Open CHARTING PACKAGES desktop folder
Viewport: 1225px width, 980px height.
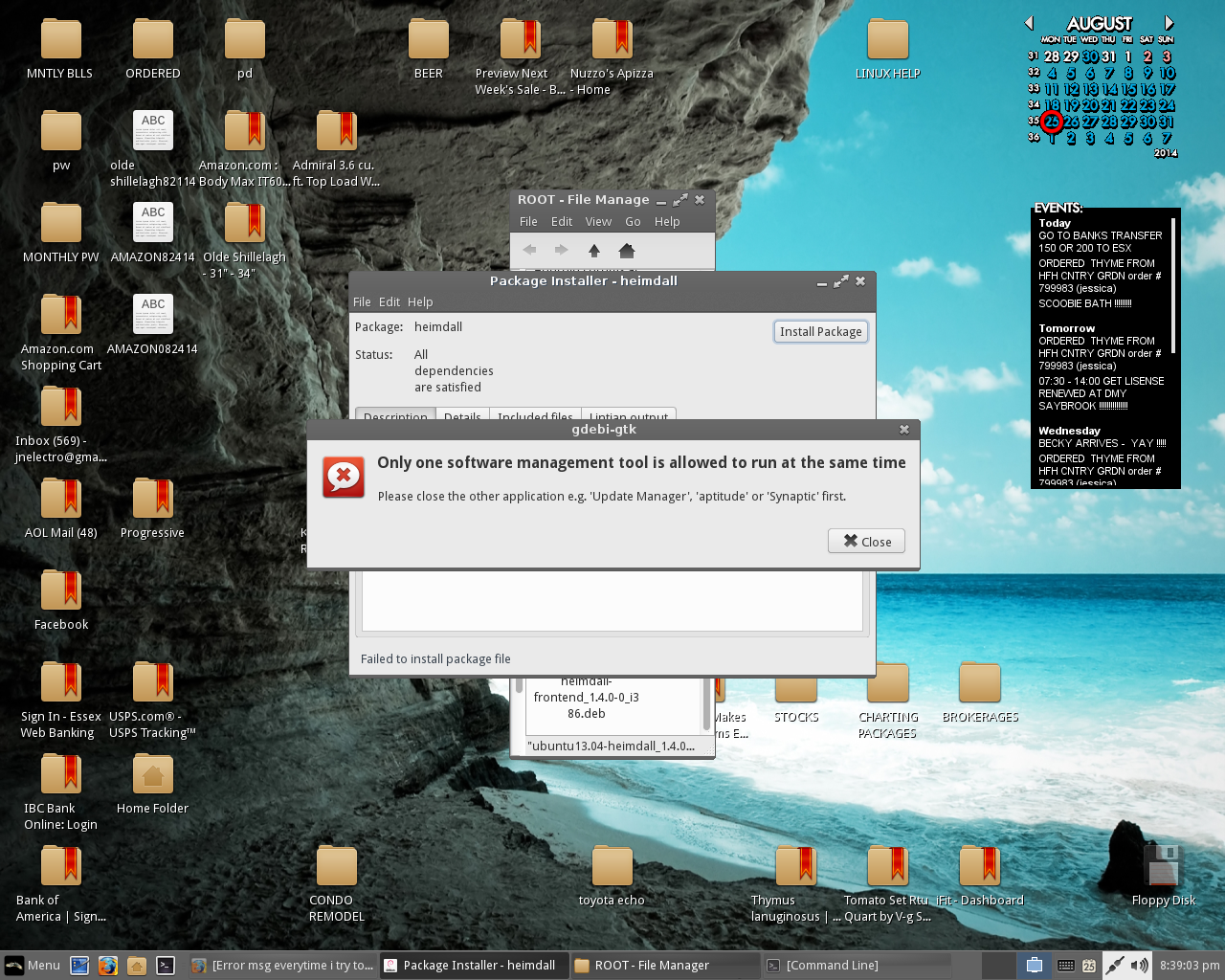[x=888, y=700]
